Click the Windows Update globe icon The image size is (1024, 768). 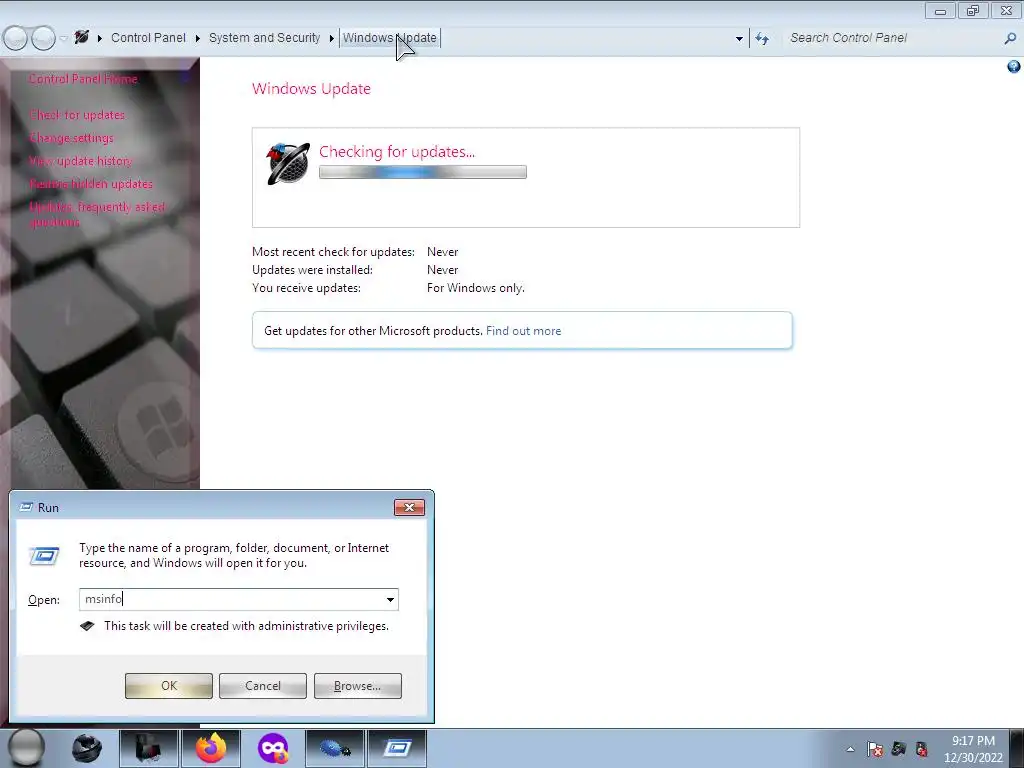pos(287,163)
